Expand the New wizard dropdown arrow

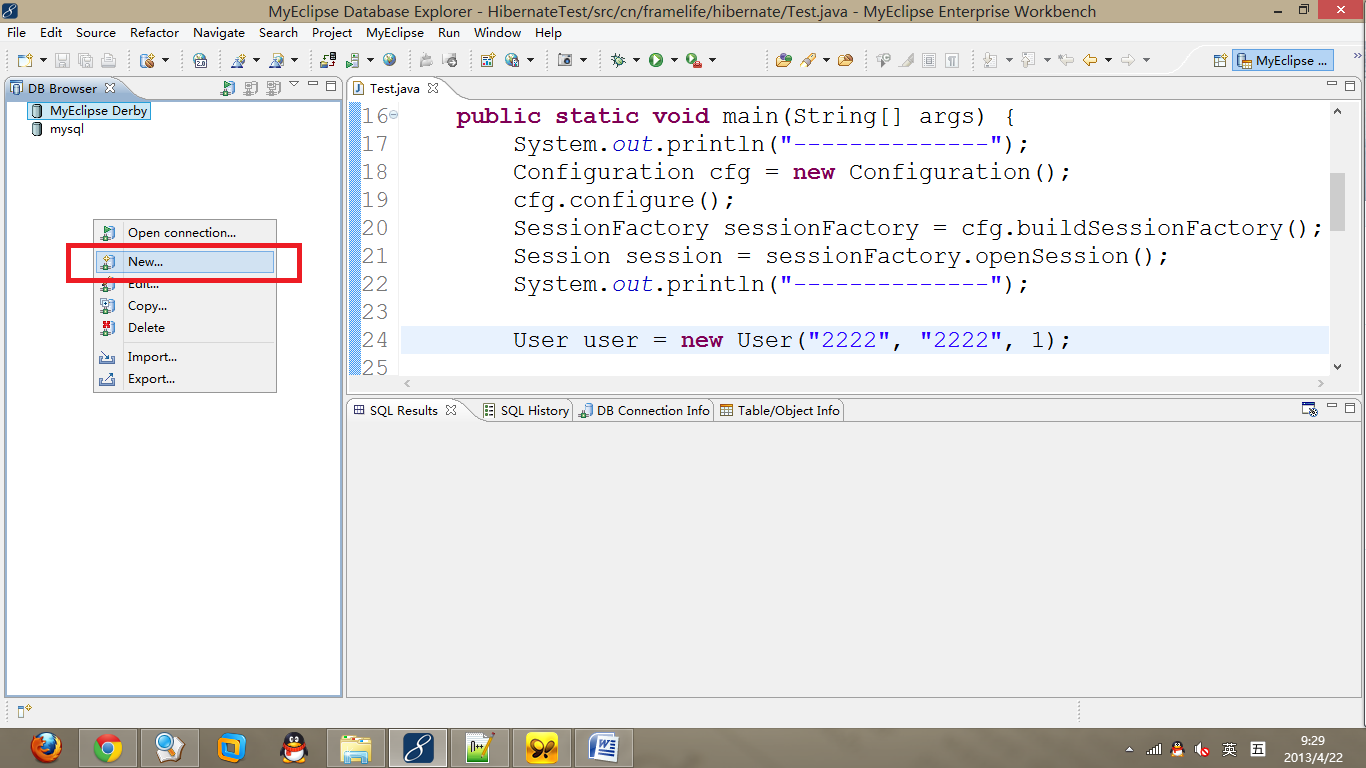[x=41, y=61]
